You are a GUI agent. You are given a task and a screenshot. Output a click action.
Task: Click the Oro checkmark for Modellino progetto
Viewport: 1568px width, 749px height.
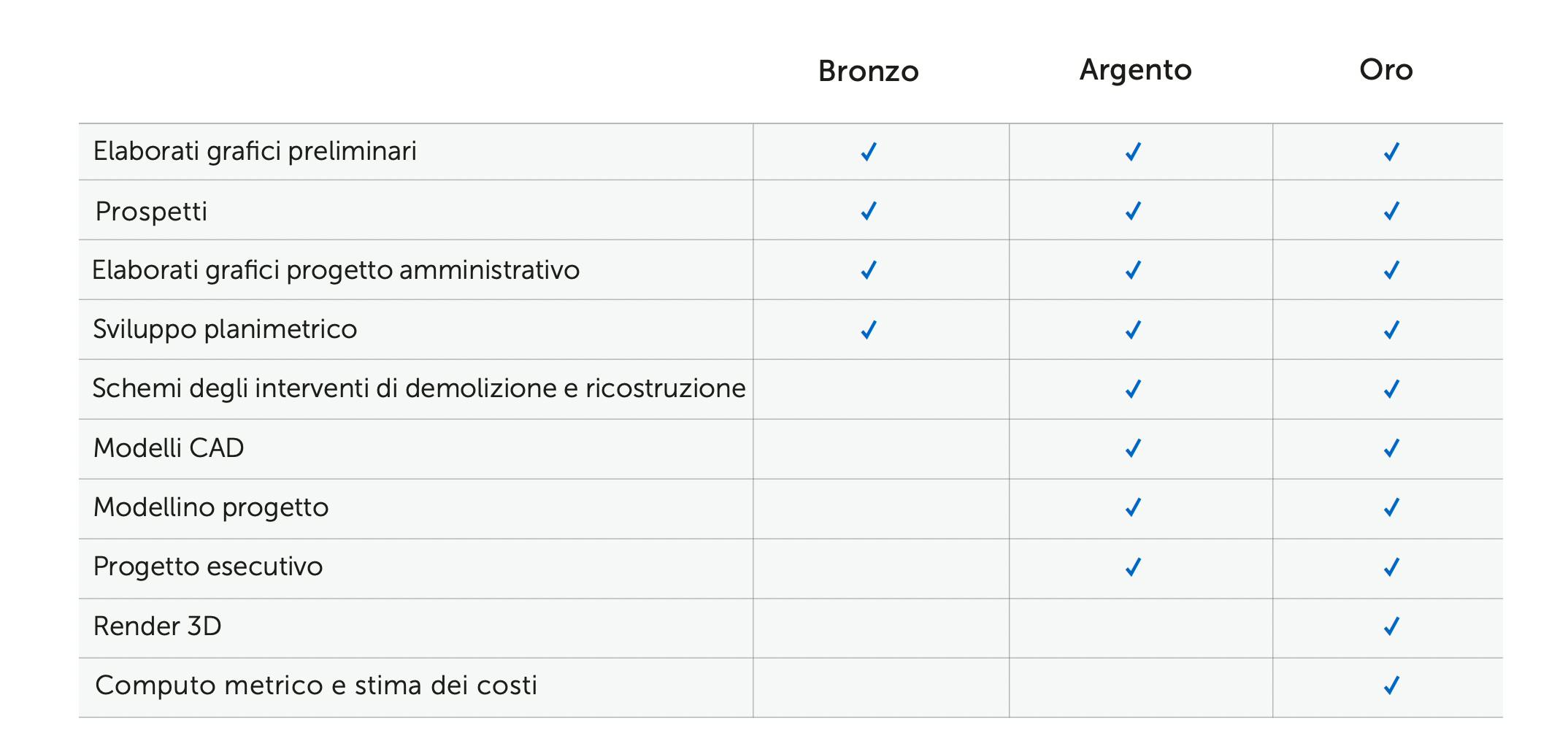coord(1391,507)
